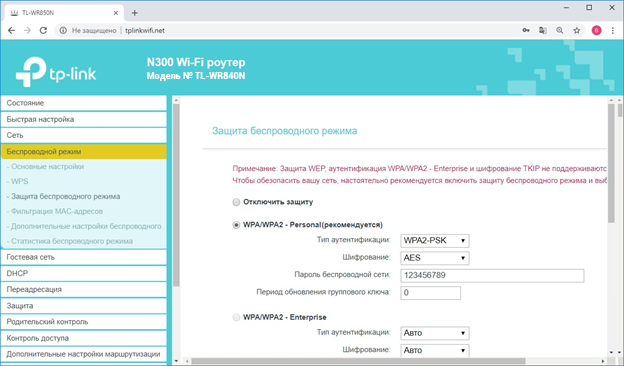Close the TL-WR850N tab
624x366 pixels.
coord(116,13)
